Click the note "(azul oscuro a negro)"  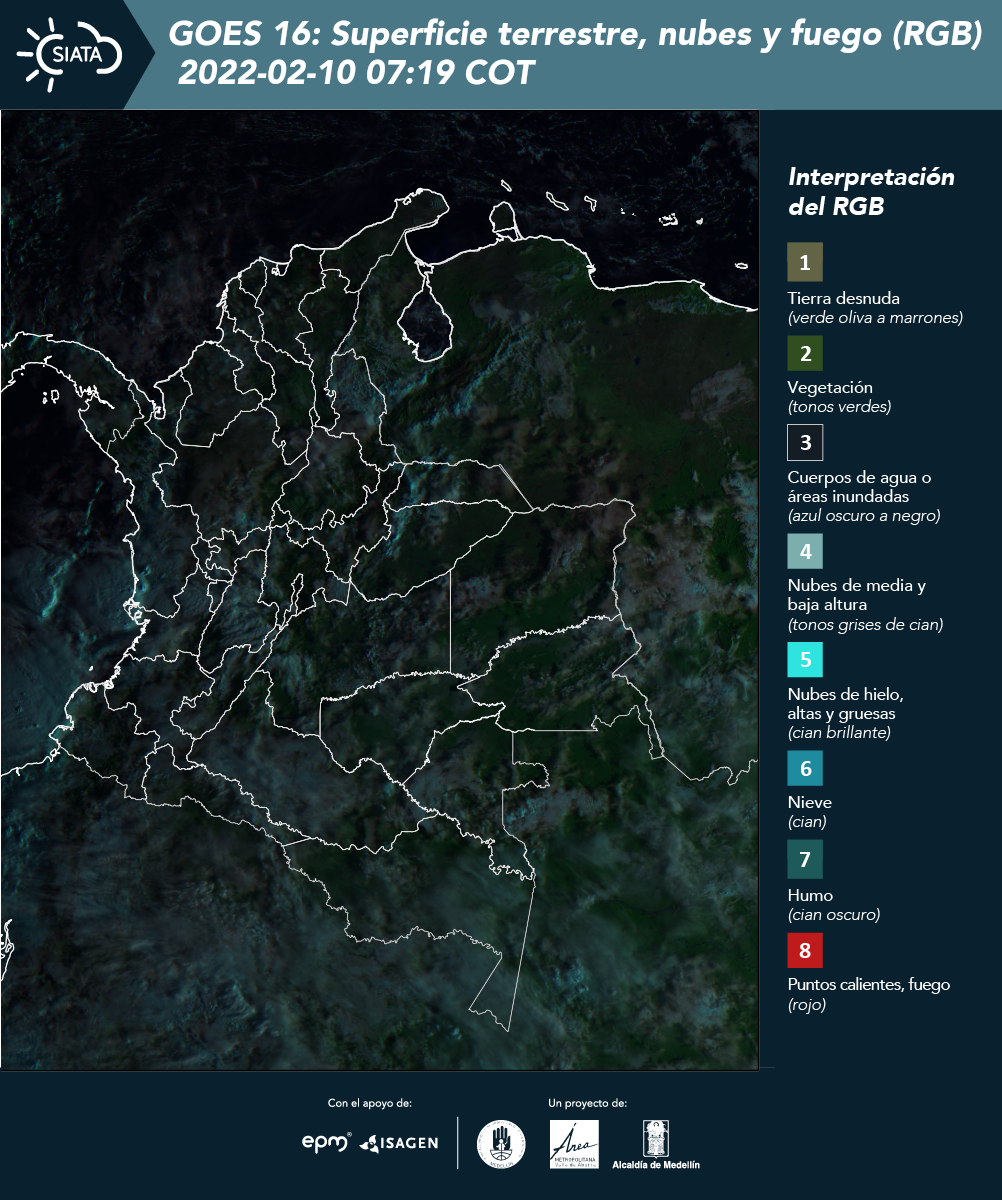(x=864, y=516)
